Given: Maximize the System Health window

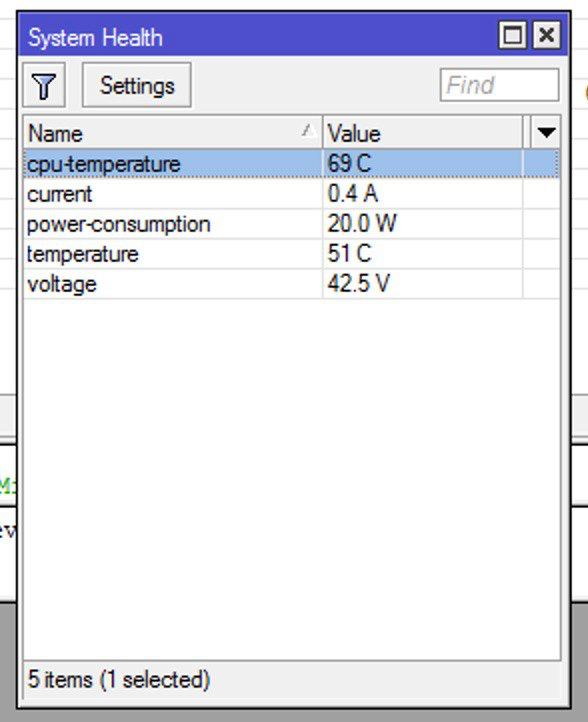Looking at the screenshot, I should 512,35.
